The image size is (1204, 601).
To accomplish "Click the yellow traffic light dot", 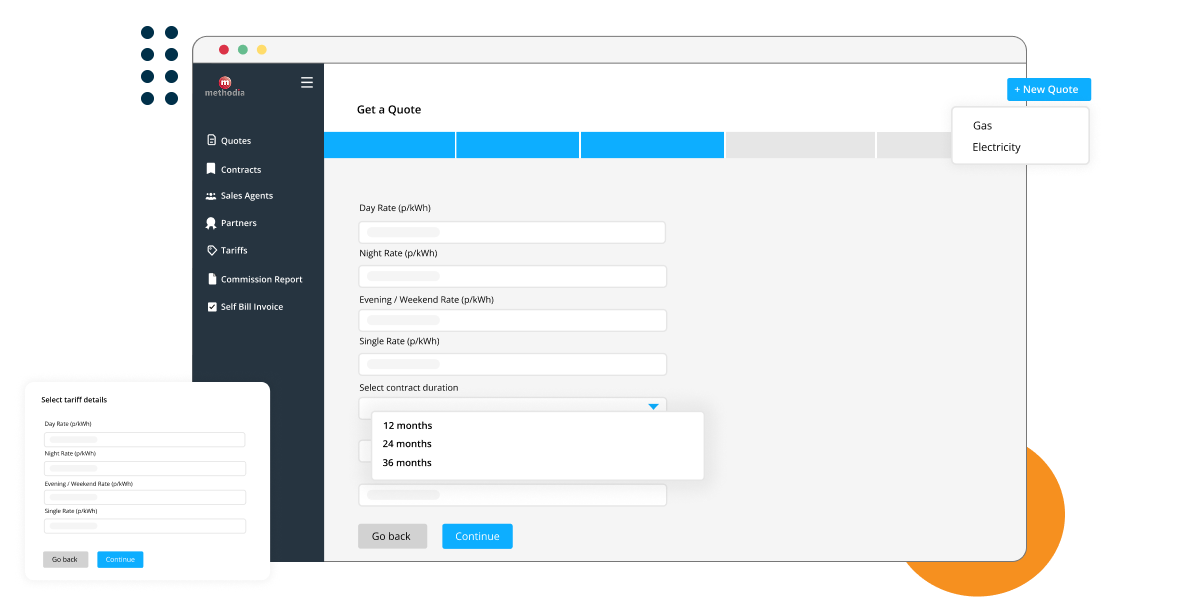I will pos(261,48).
